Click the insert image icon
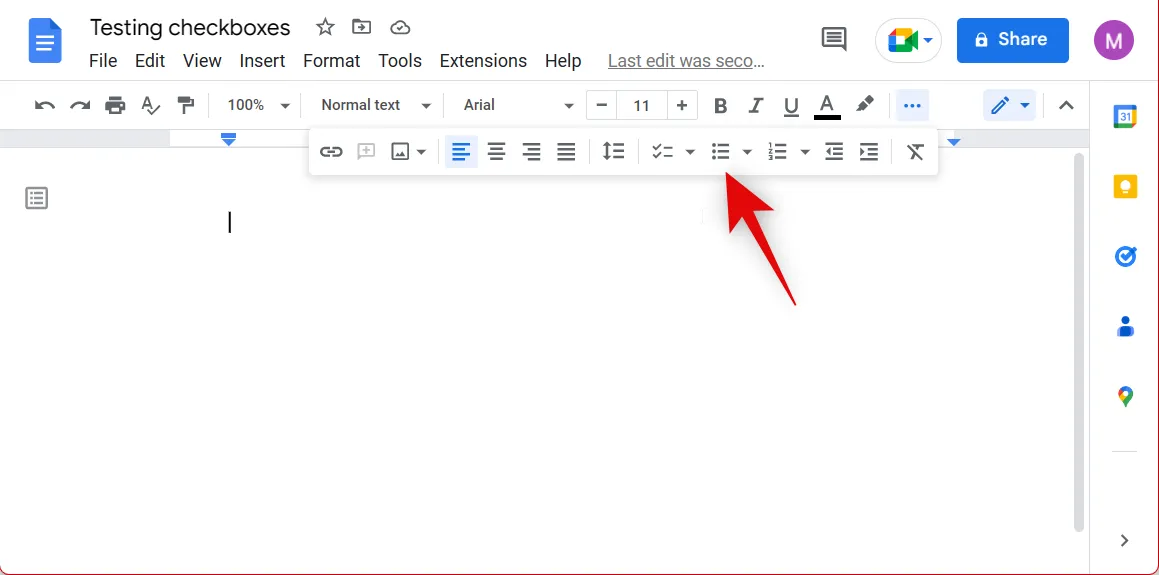The height and width of the screenshot is (575, 1159). [400, 152]
